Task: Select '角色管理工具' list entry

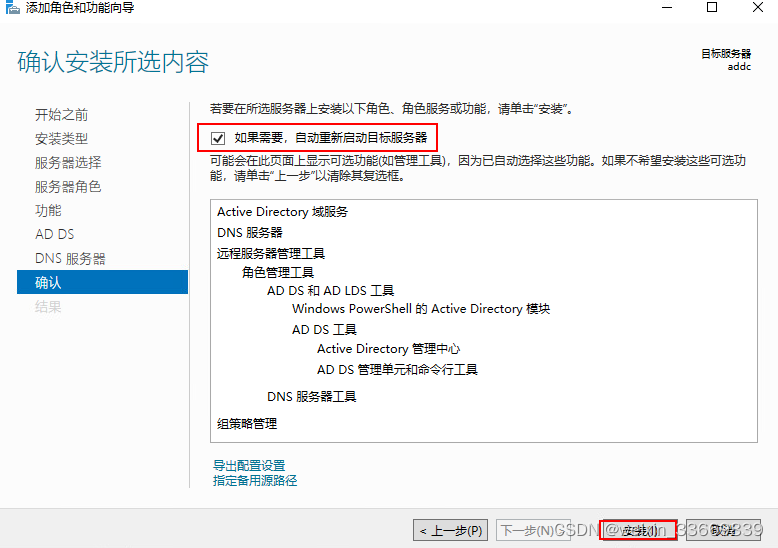Action: 278,273
